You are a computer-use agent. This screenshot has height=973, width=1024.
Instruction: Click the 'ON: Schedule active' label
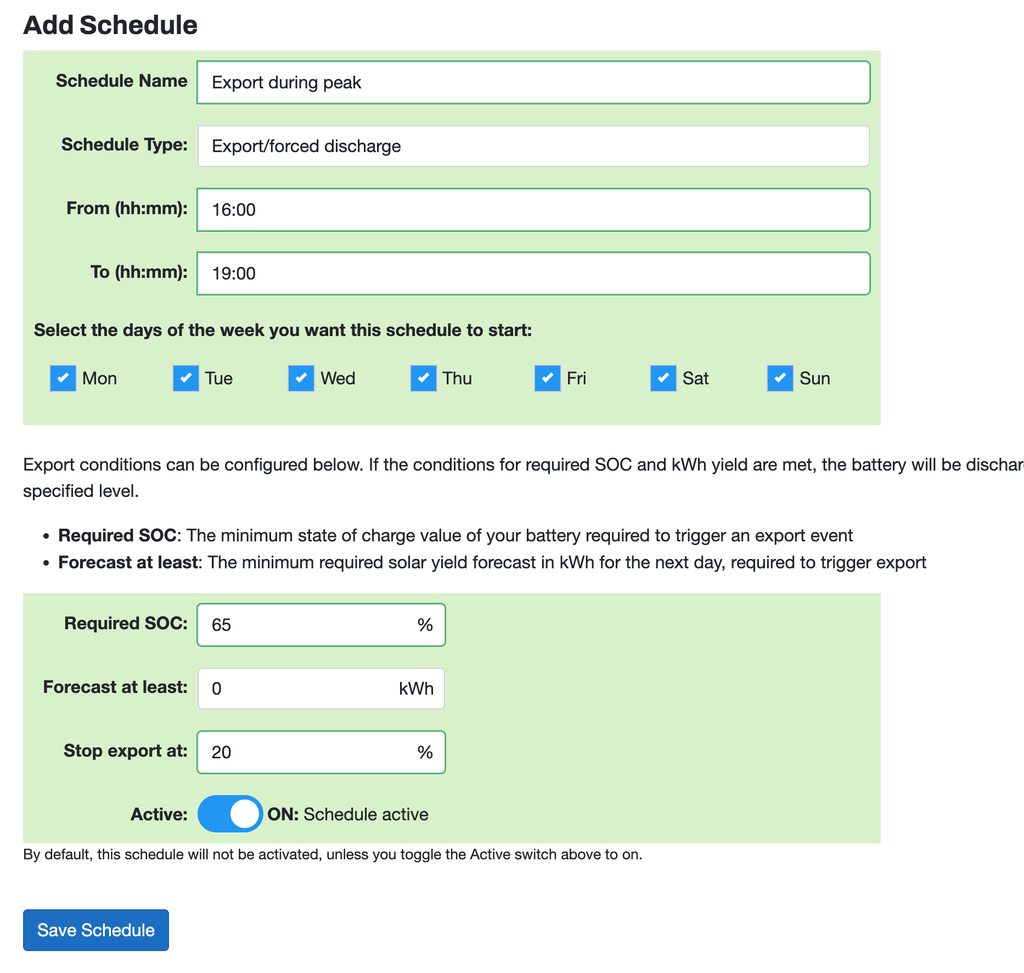pyautogui.click(x=348, y=814)
